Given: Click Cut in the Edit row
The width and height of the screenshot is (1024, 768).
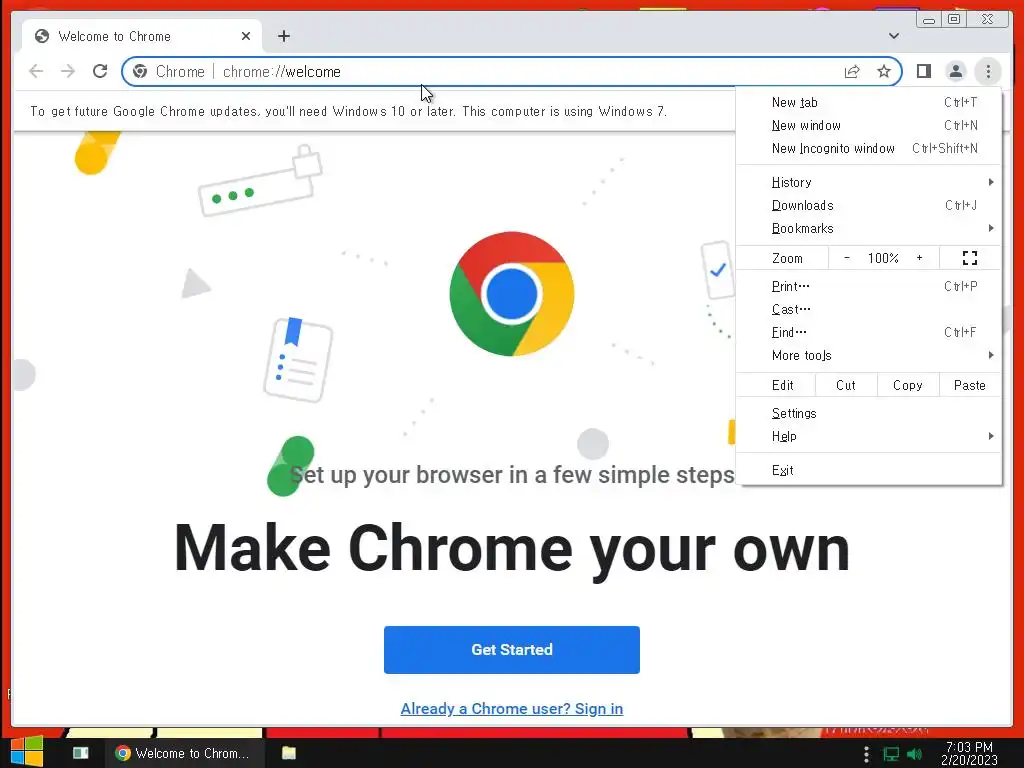Looking at the screenshot, I should pyautogui.click(x=846, y=385).
